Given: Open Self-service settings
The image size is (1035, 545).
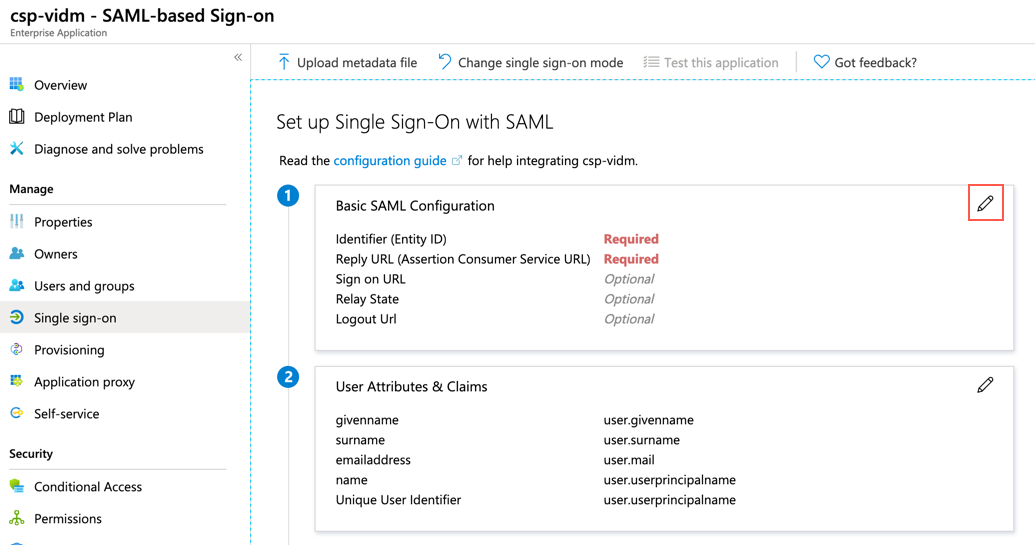Looking at the screenshot, I should (66, 414).
